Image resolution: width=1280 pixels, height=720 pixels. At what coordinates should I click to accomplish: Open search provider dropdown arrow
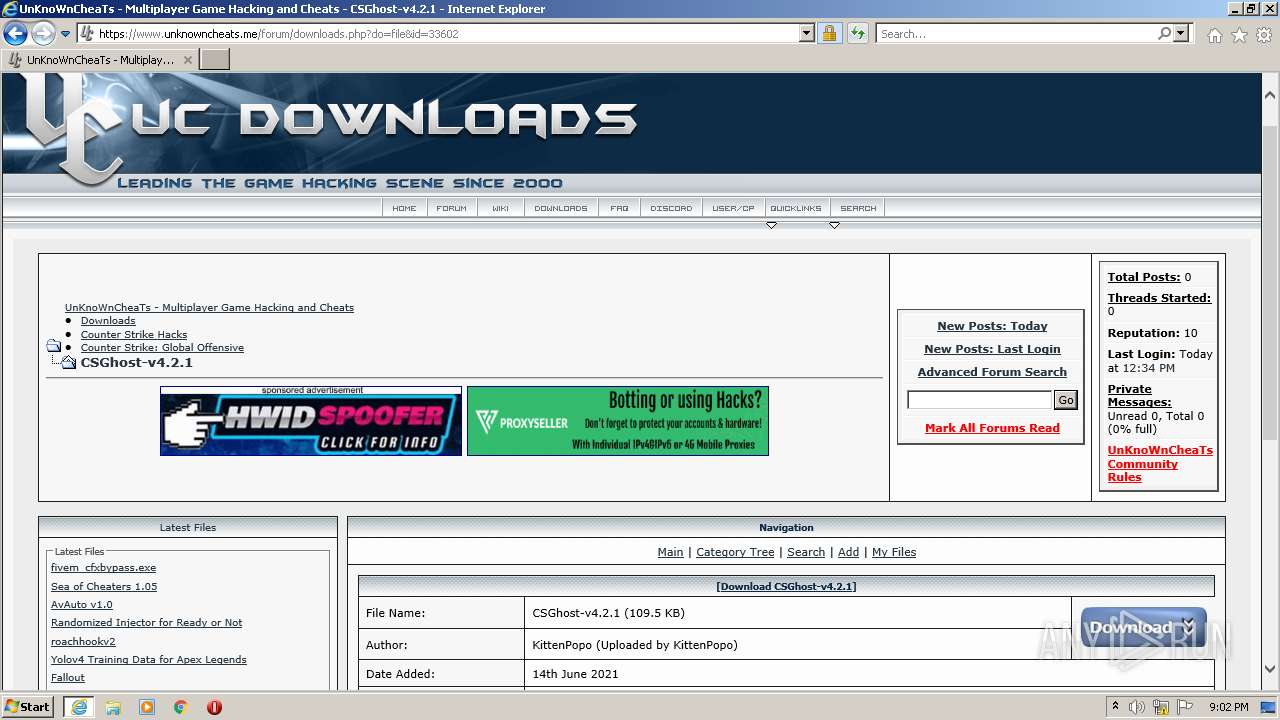click(x=1181, y=34)
